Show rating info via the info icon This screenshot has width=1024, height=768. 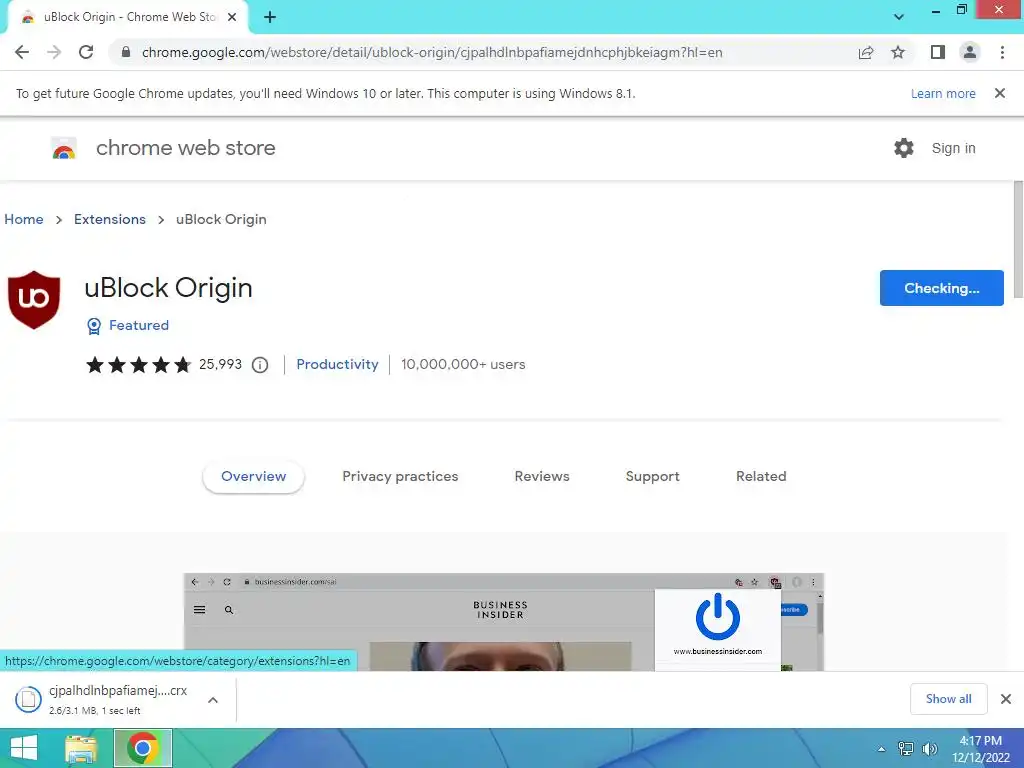point(260,365)
